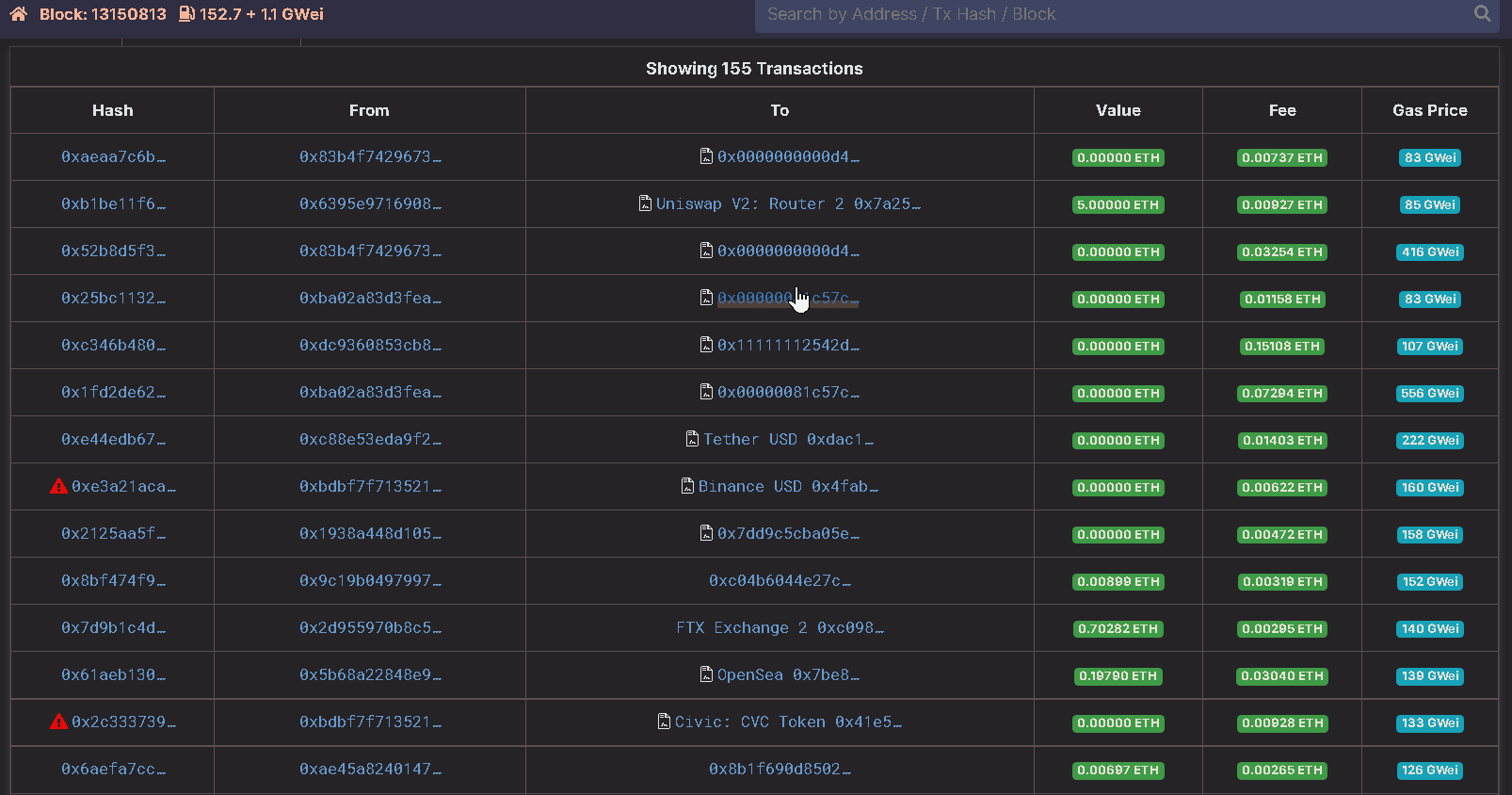
Task: Open transaction hash 0x61aeb130
Action: (x=113, y=675)
